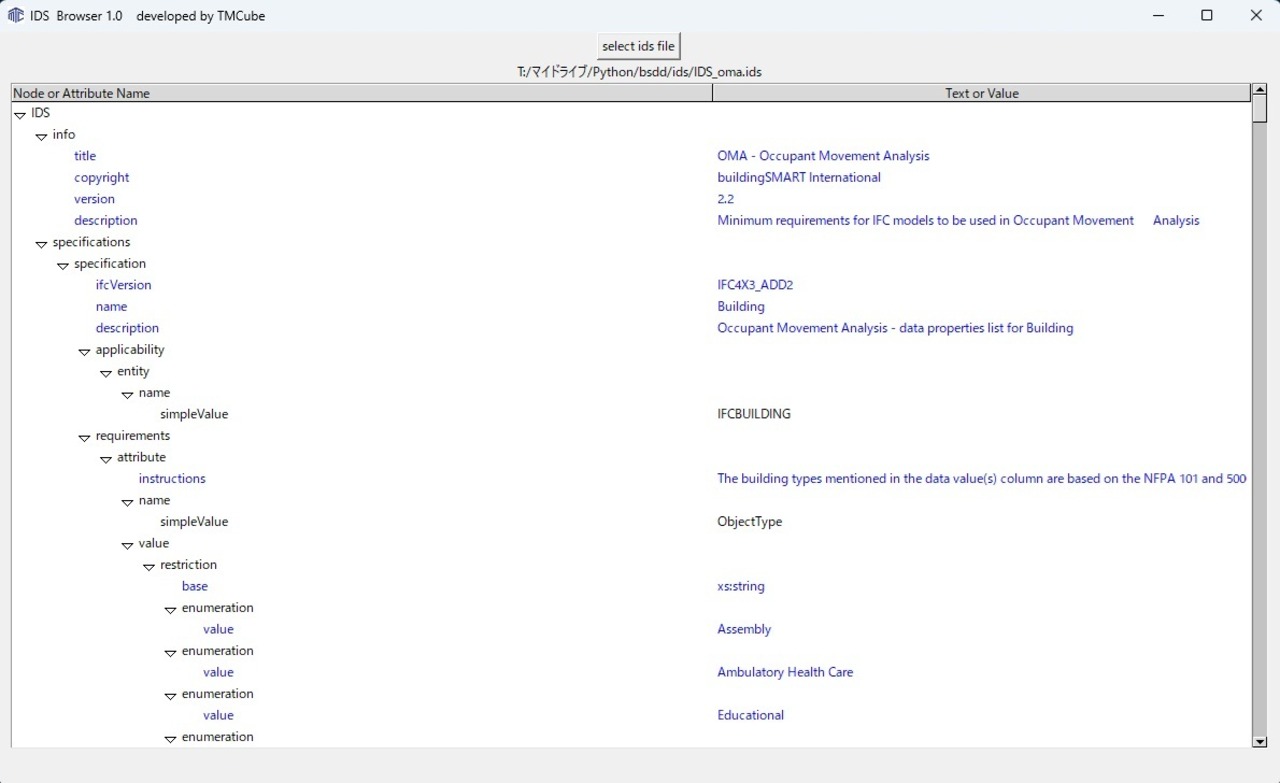Image resolution: width=1280 pixels, height=783 pixels.
Task: Click the Text or Value column header
Action: tap(981, 93)
